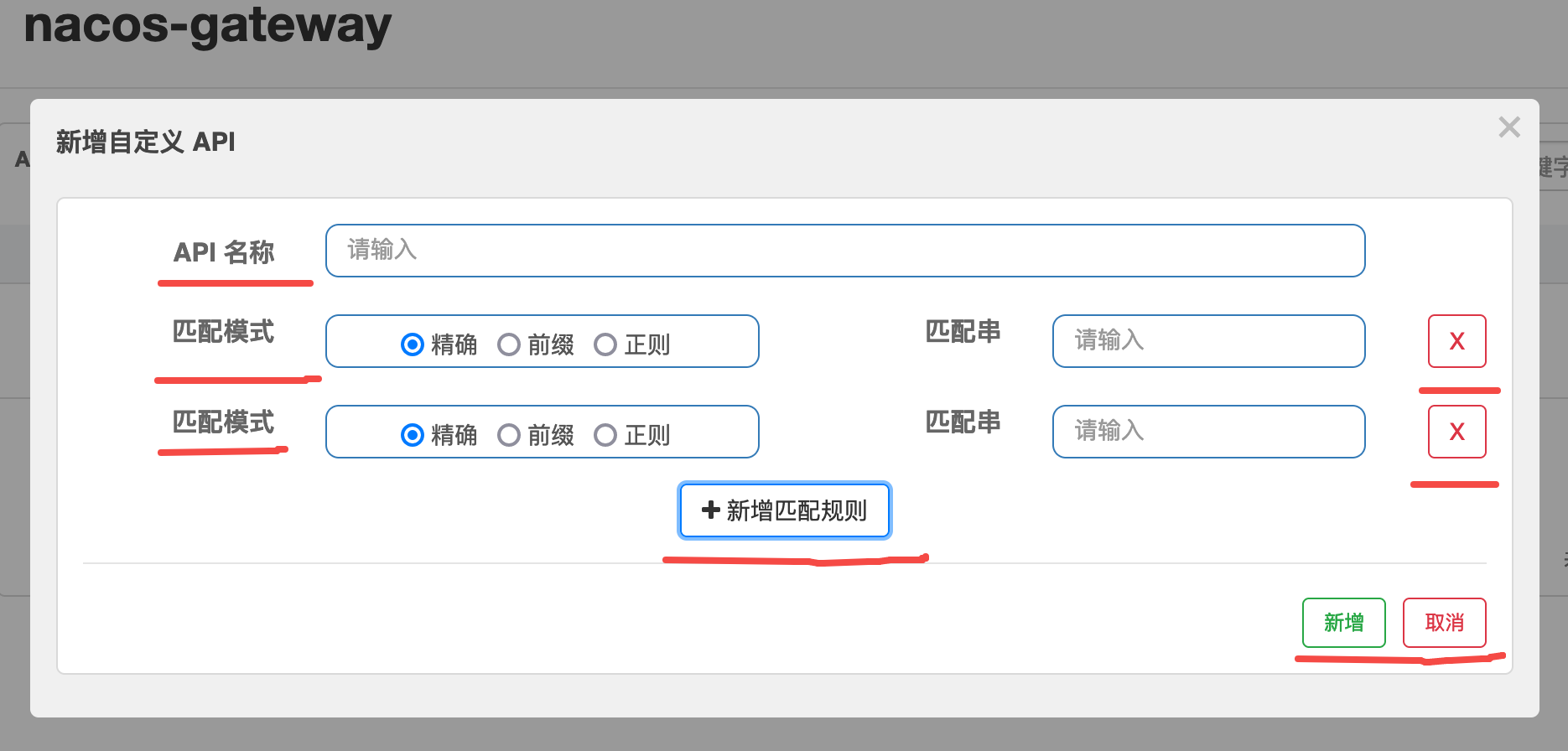The width and height of the screenshot is (1568, 751).
Task: Click the nacos-gateway page heading
Action: (208, 25)
